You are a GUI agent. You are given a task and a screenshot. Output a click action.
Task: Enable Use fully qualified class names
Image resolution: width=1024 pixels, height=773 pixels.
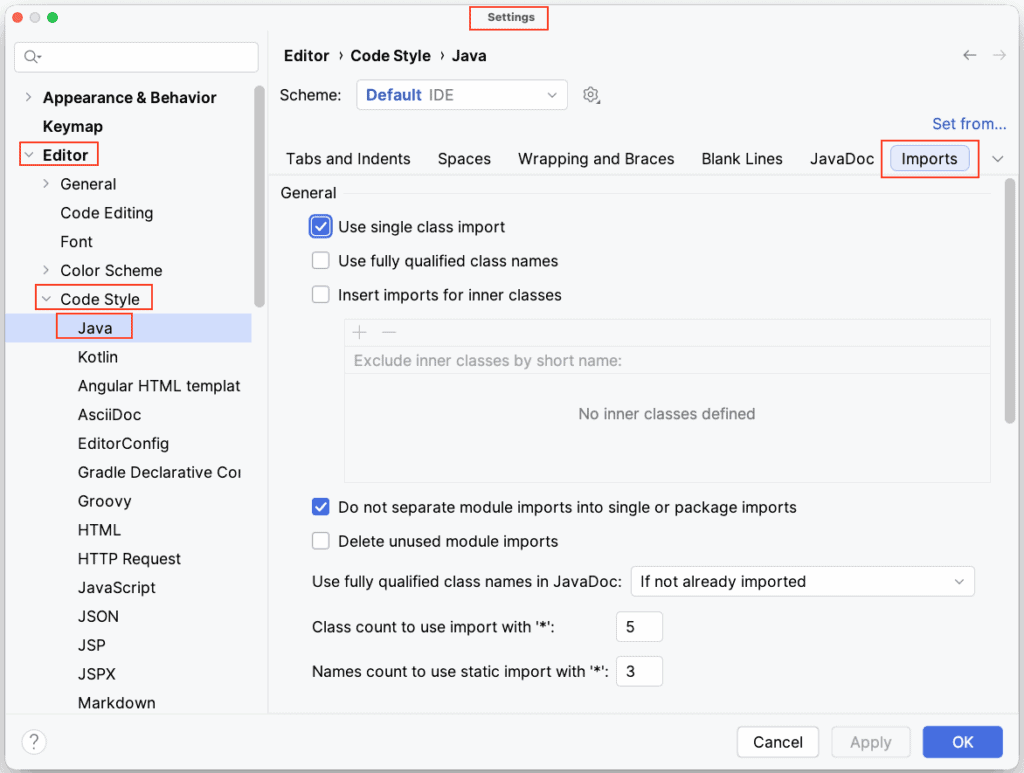pos(321,261)
